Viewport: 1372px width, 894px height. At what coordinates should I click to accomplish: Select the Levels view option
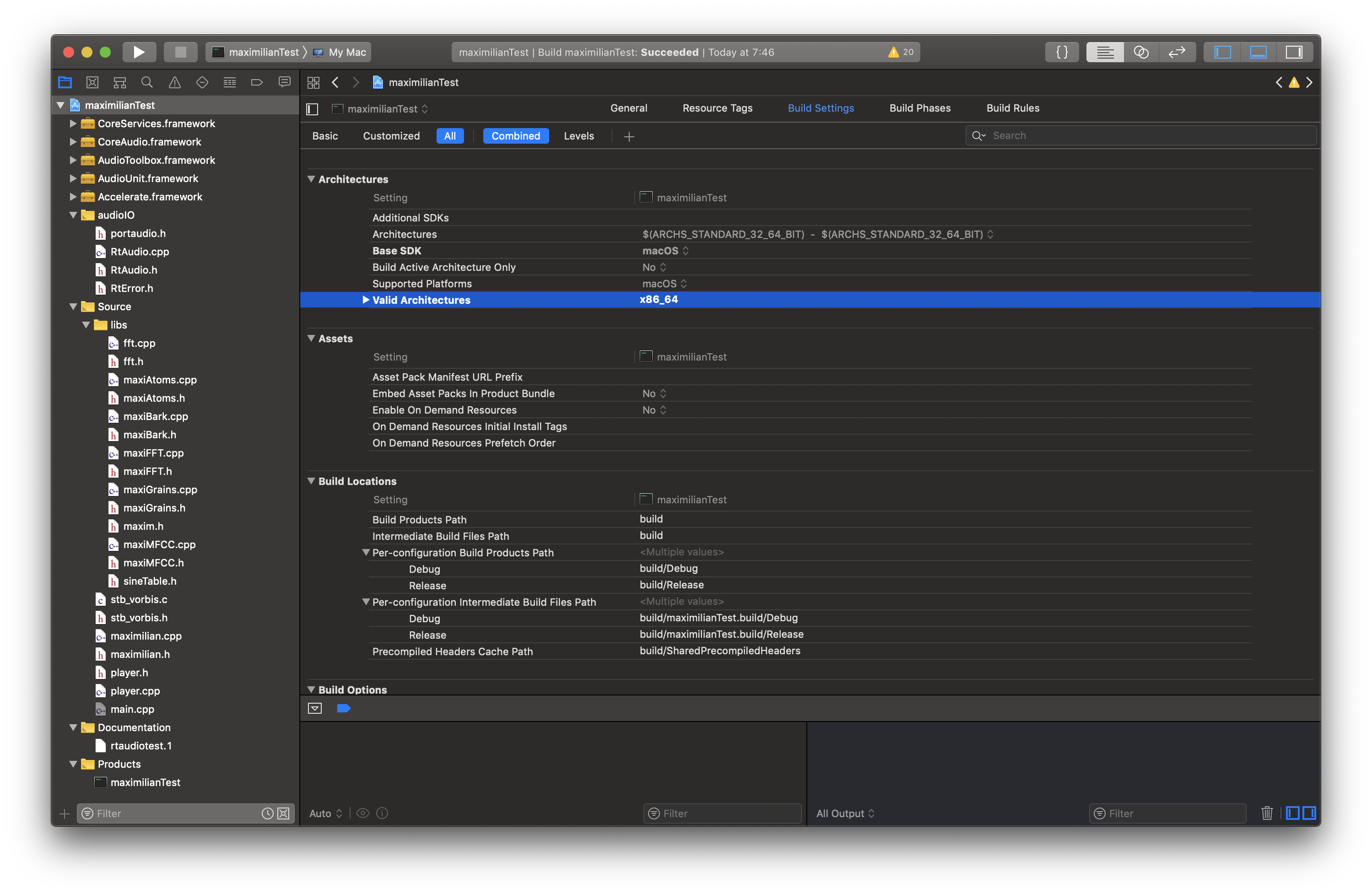pyautogui.click(x=578, y=136)
